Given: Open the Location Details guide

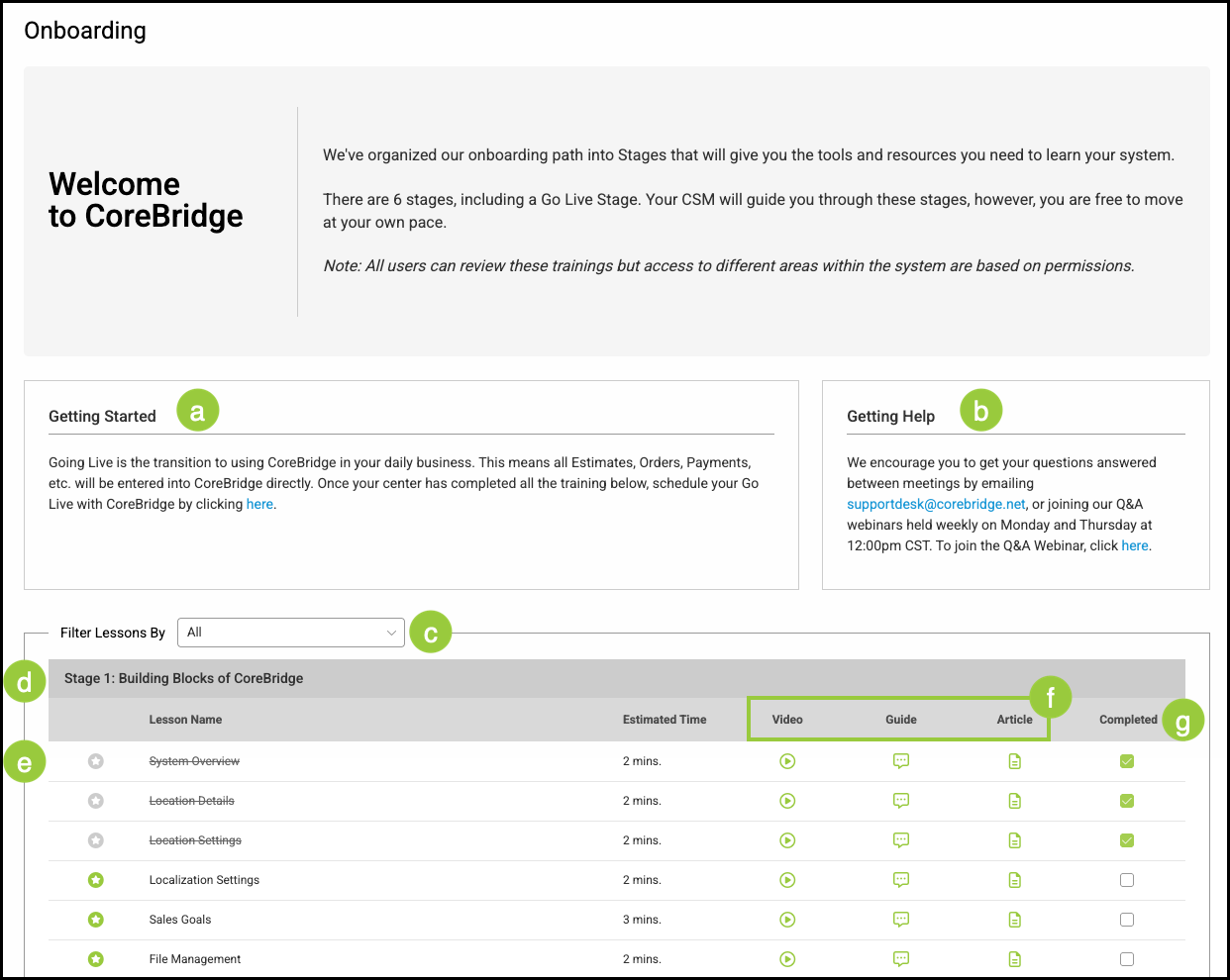Looking at the screenshot, I should (x=901, y=801).
